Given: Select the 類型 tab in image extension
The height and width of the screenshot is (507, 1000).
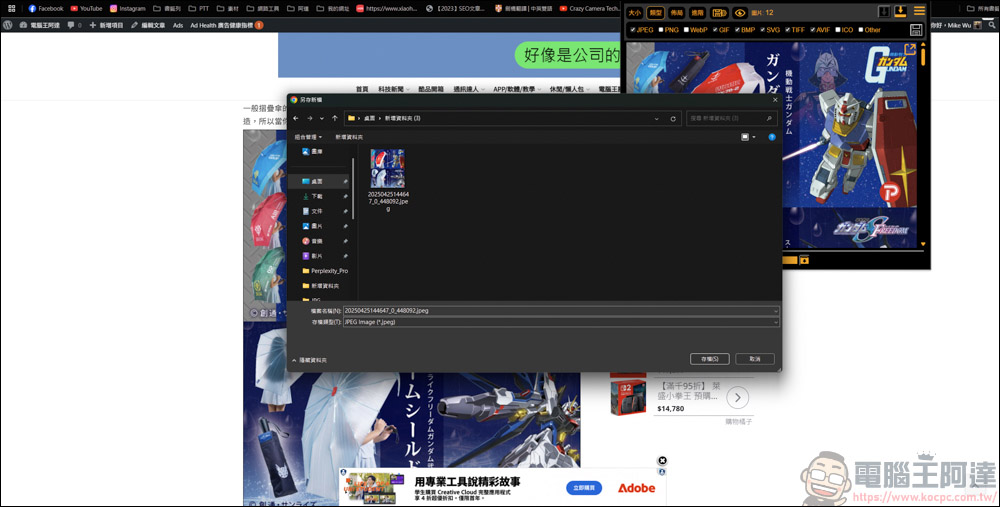Looking at the screenshot, I should [656, 13].
